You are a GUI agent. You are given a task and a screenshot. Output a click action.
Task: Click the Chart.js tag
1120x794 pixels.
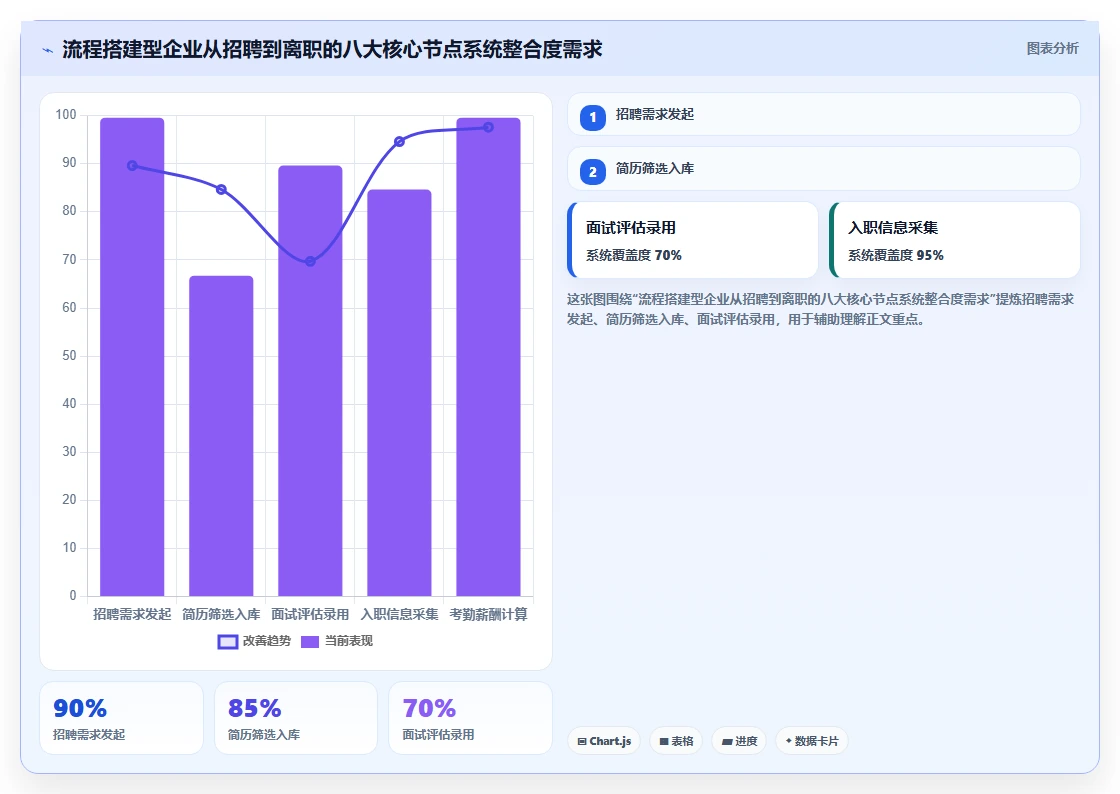pos(604,741)
